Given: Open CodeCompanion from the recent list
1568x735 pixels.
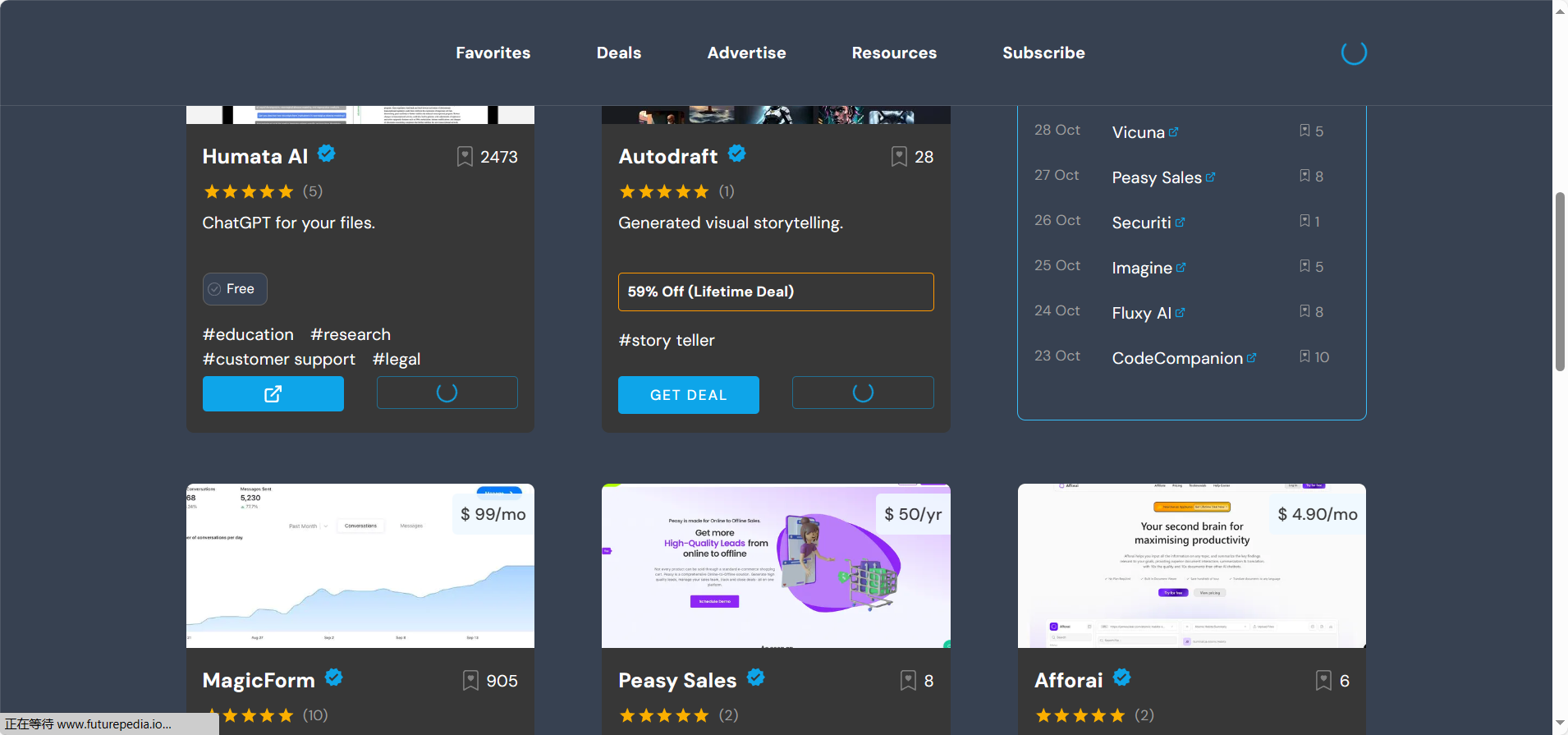Looking at the screenshot, I should coord(1184,358).
